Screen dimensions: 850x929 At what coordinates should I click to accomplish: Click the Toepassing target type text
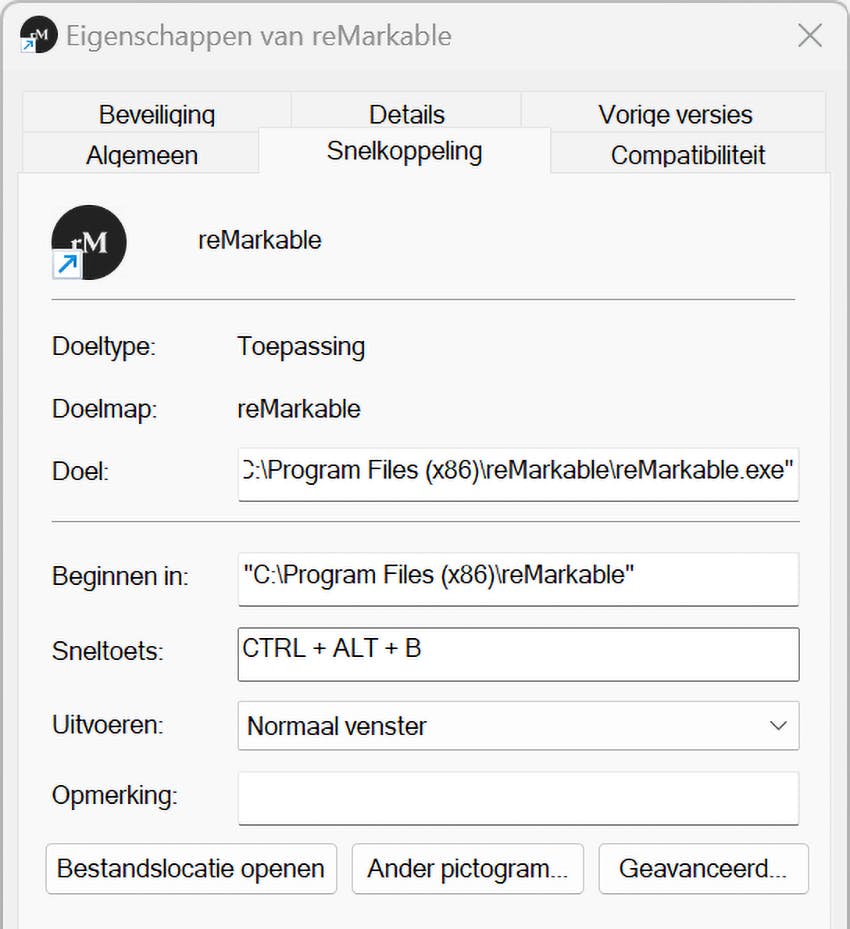pos(301,347)
